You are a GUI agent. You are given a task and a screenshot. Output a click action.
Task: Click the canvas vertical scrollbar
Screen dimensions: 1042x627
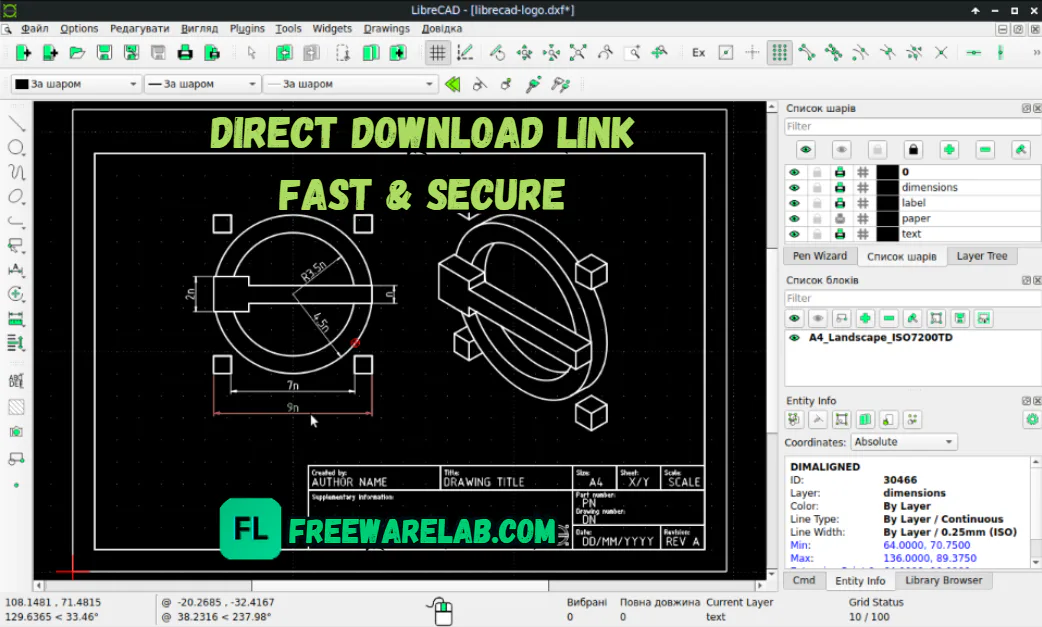[772, 340]
